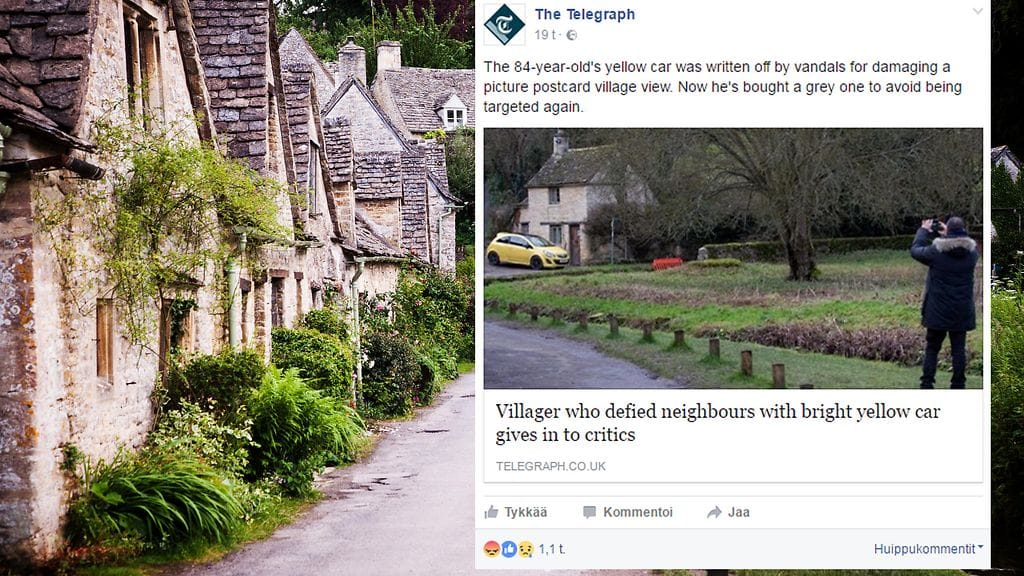The image size is (1024, 576).
Task: Click the TELEGRAPH.CO.UK source domain
Action: [551, 466]
